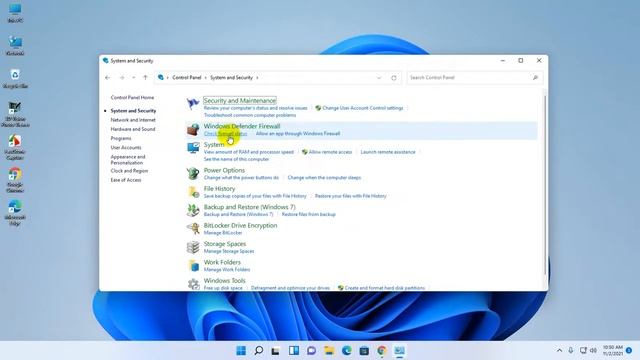This screenshot has width=640, height=360.
Task: Open Clock and Region category
Action: (x=129, y=171)
